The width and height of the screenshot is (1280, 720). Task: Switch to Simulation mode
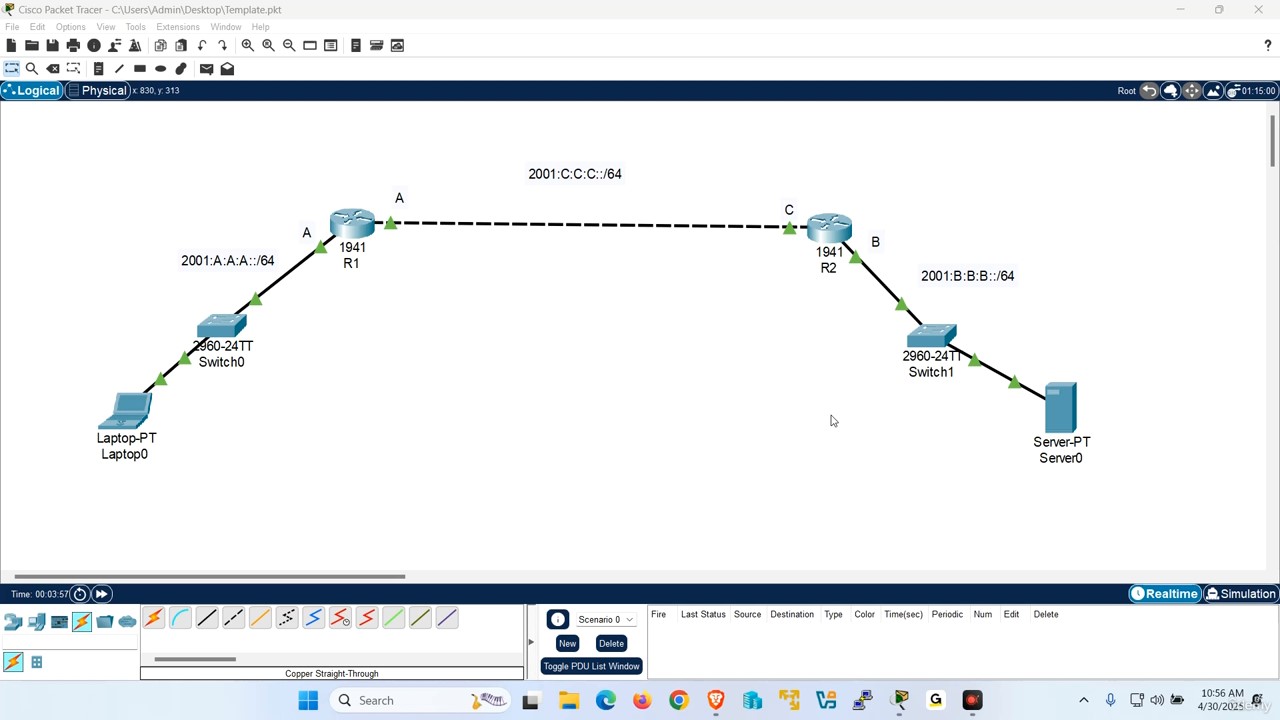pos(1241,594)
